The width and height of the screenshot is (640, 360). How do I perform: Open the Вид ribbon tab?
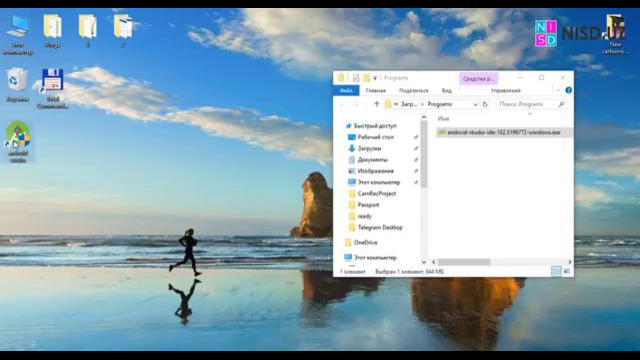447,91
